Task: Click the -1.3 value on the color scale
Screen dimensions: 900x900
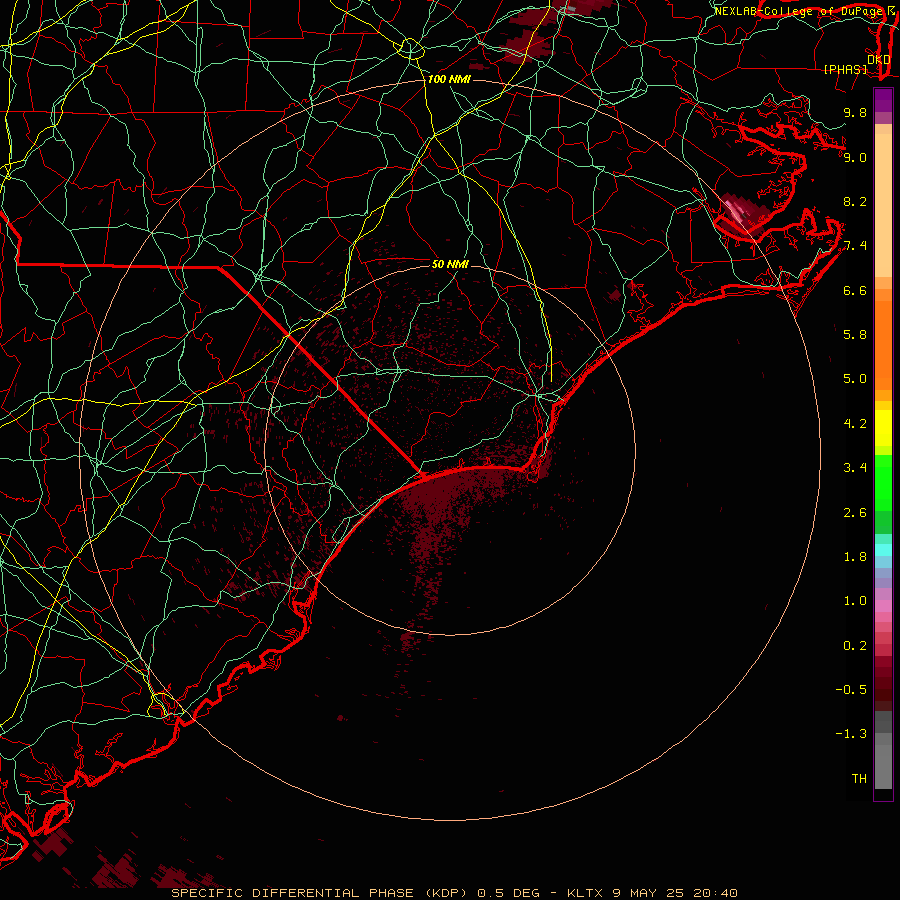Action: 851,734
